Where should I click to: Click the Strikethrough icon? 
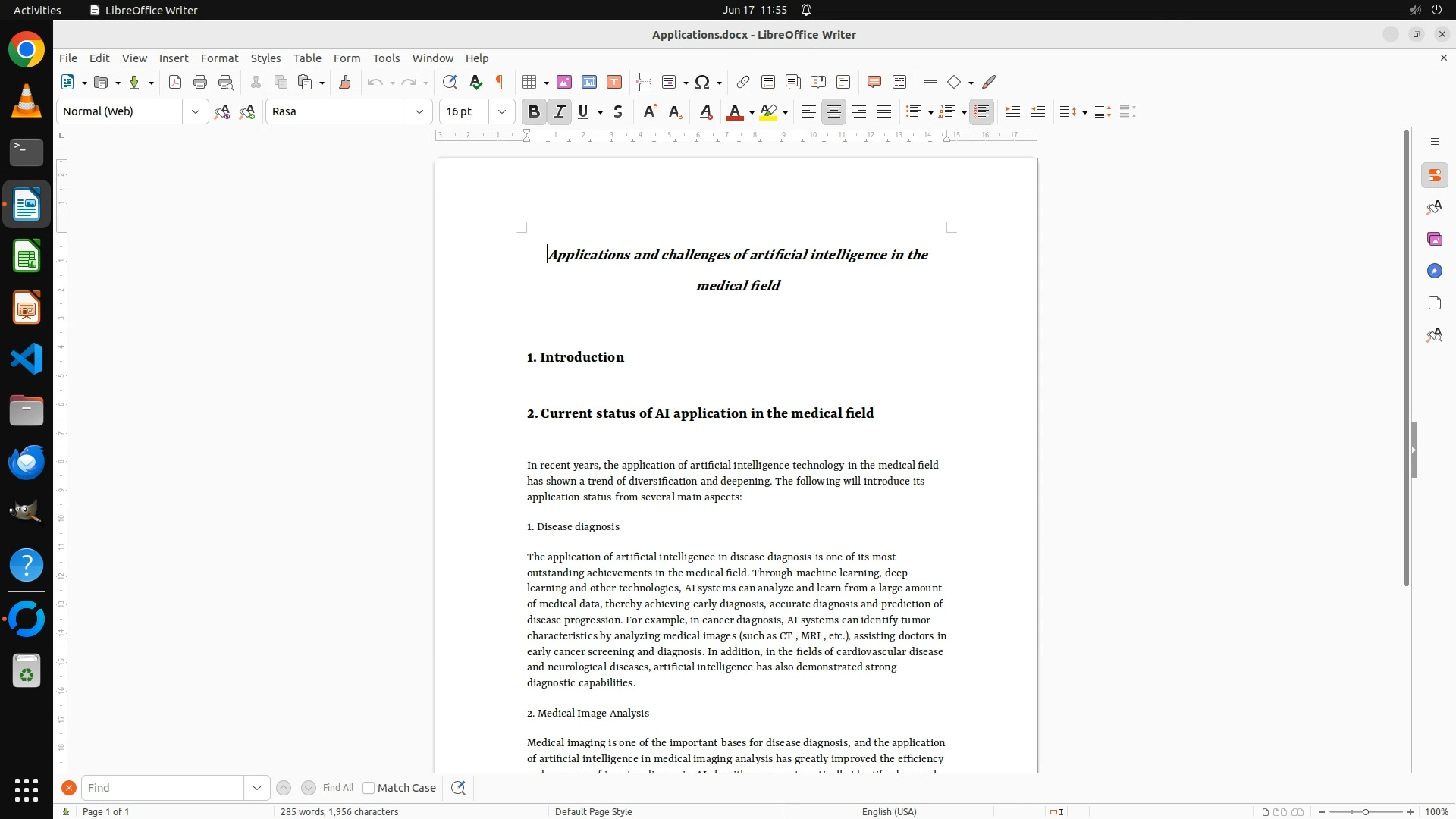618,112
